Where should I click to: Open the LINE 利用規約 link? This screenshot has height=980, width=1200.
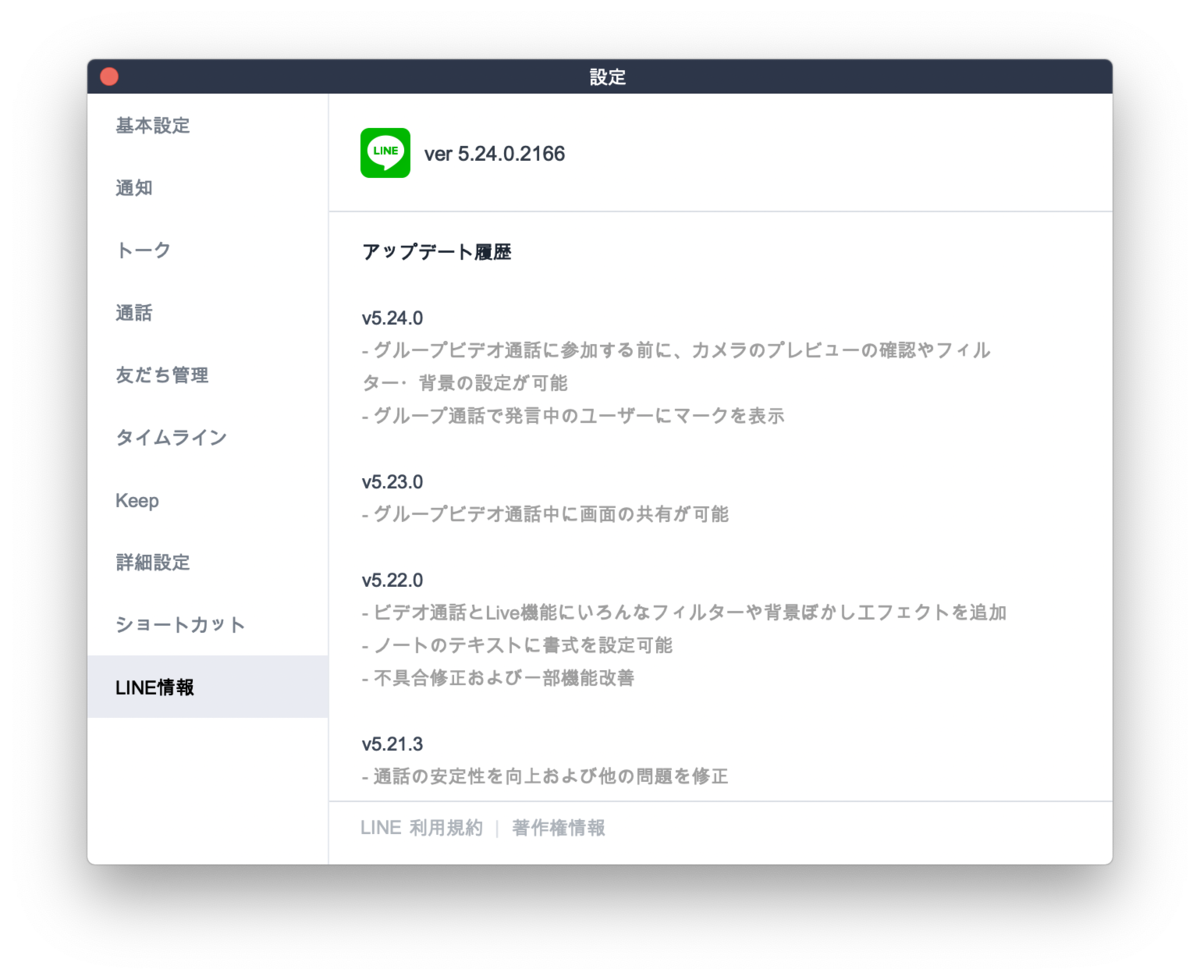click(421, 828)
